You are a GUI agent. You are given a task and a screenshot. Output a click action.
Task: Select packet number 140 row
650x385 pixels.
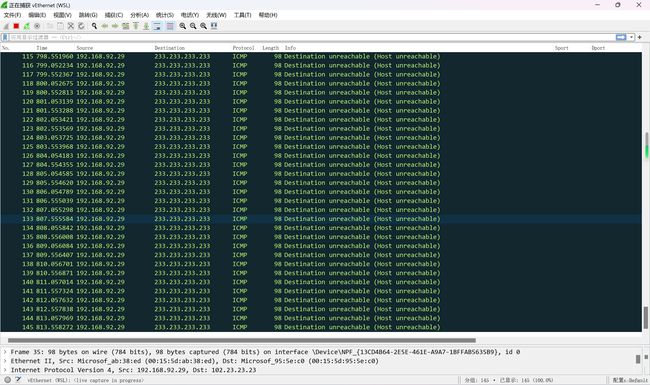click(x=321, y=282)
